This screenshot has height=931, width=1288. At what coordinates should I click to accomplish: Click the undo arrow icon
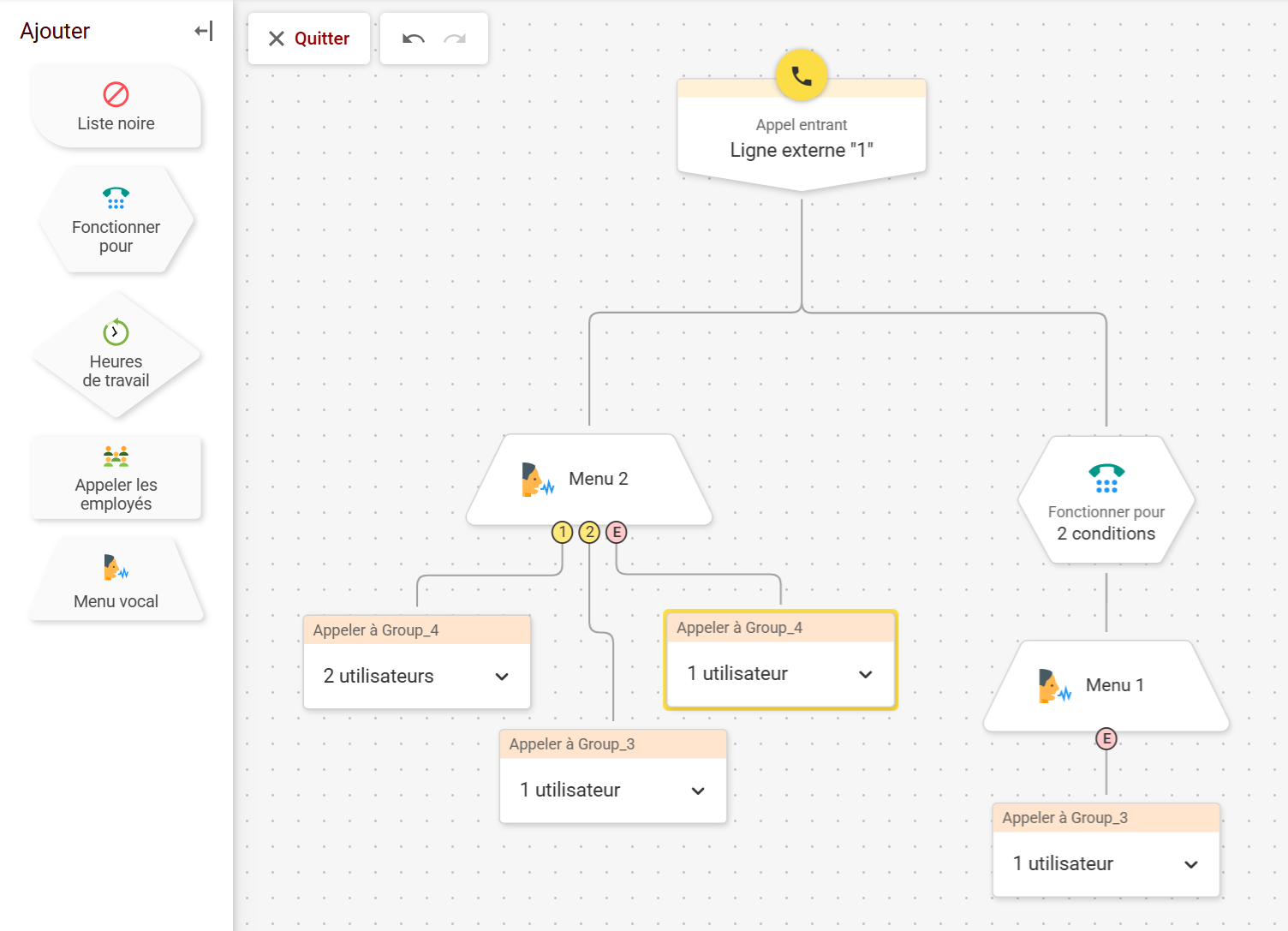click(x=414, y=39)
